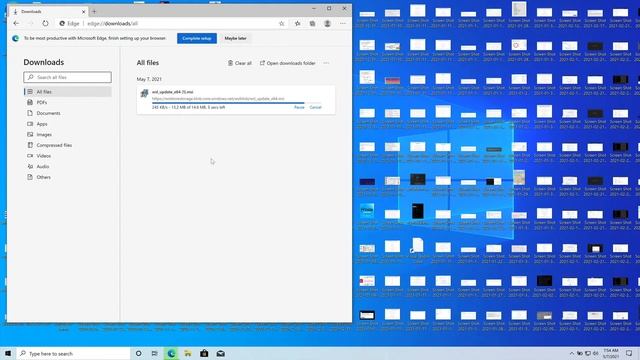
Task: Open Microsoft Store from taskbar
Action: coord(204,353)
